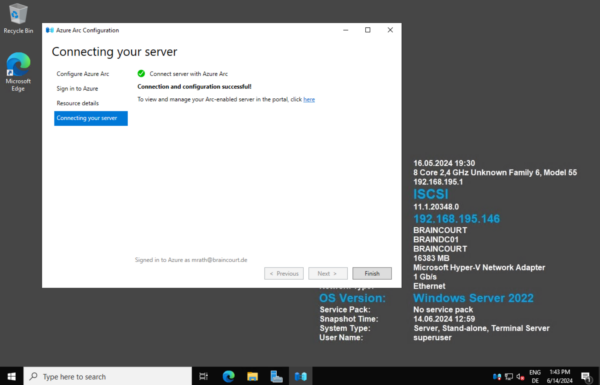This screenshot has width=600, height=385.
Task: Click the 'Windows Server 2022' desktop text
Action: 473,298
